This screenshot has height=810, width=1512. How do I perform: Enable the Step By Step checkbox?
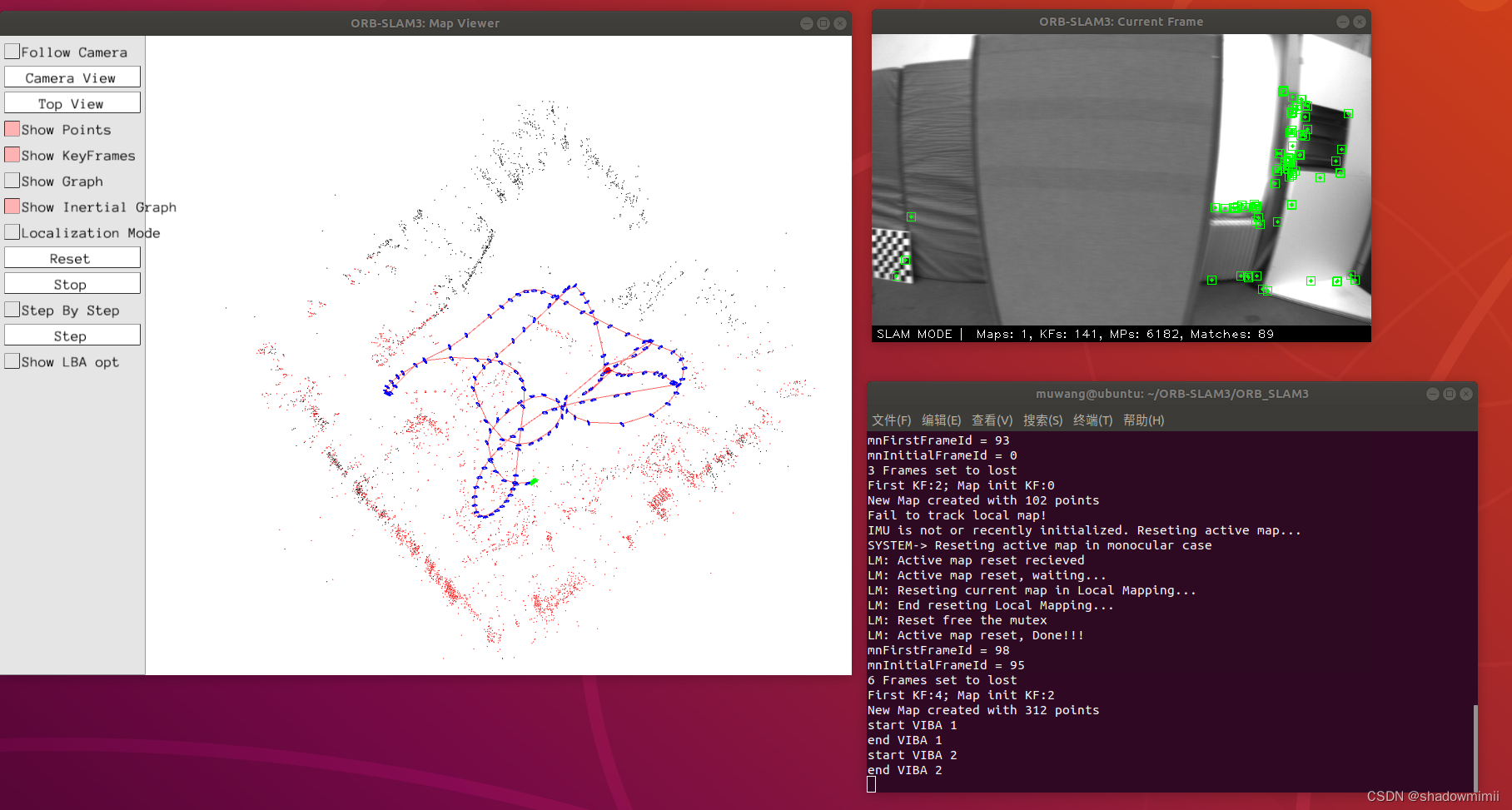click(12, 310)
